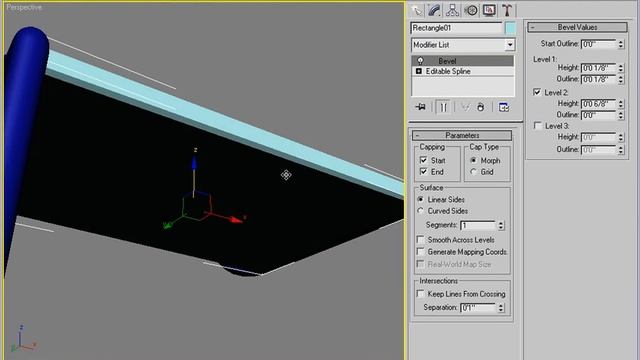Click Level 2 Outline spinner
Screen dimensions: 640x360
621,115
